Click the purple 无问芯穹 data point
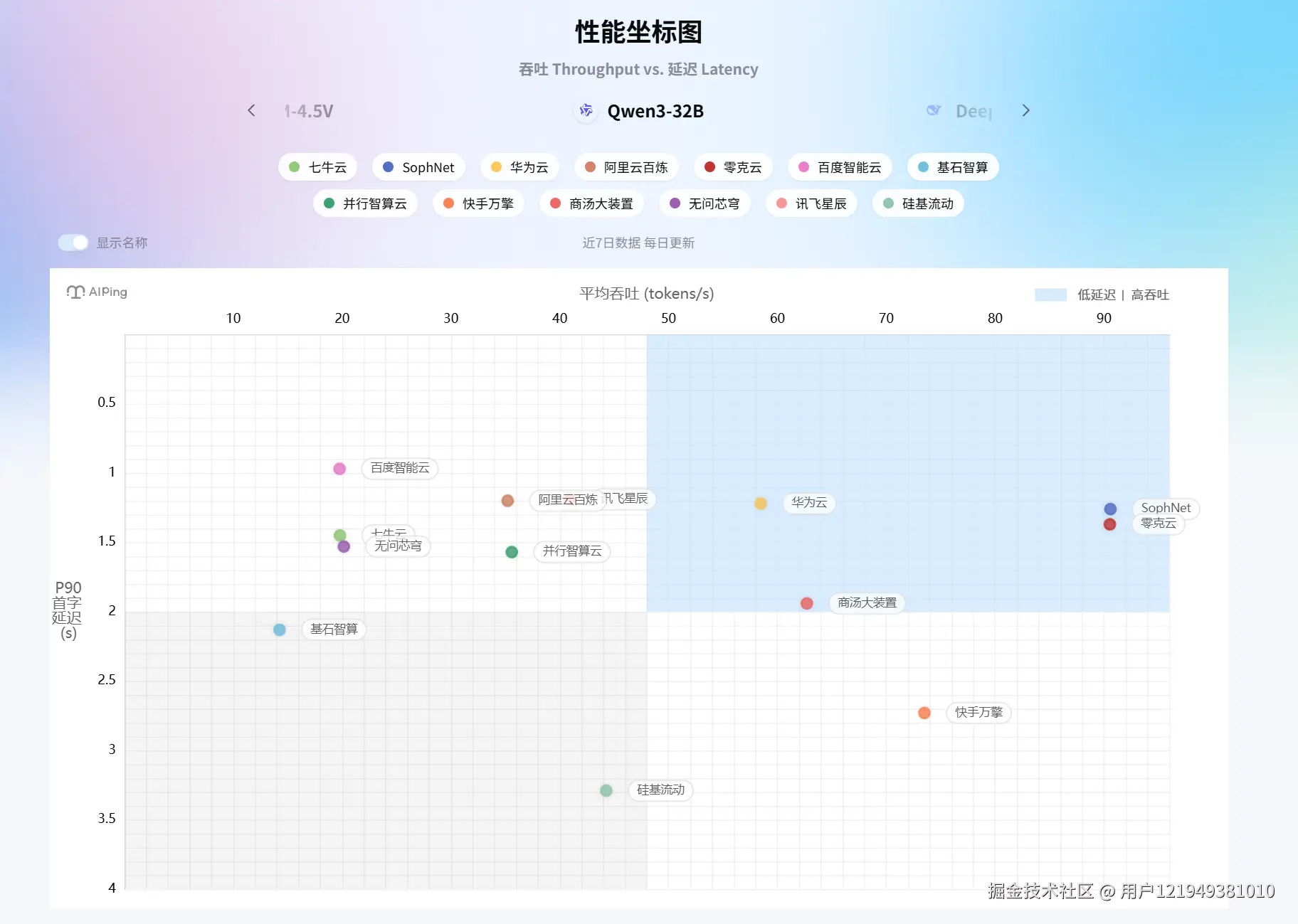 click(x=344, y=546)
